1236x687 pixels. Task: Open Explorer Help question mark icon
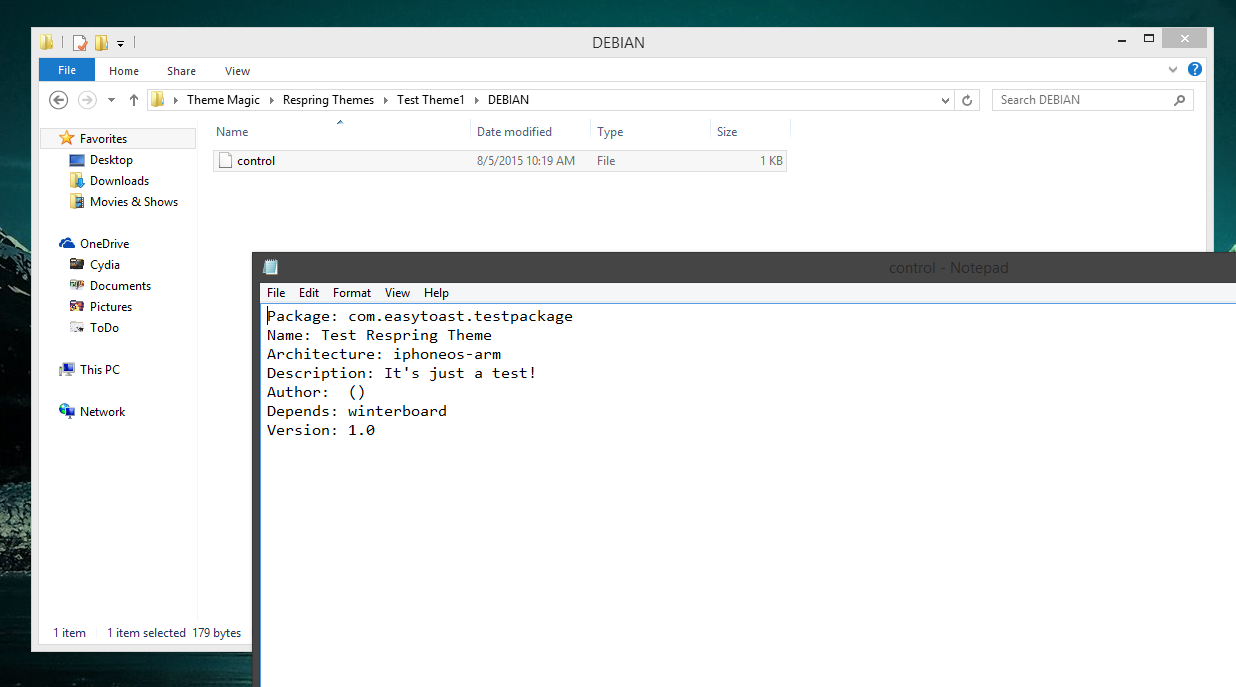[1194, 70]
